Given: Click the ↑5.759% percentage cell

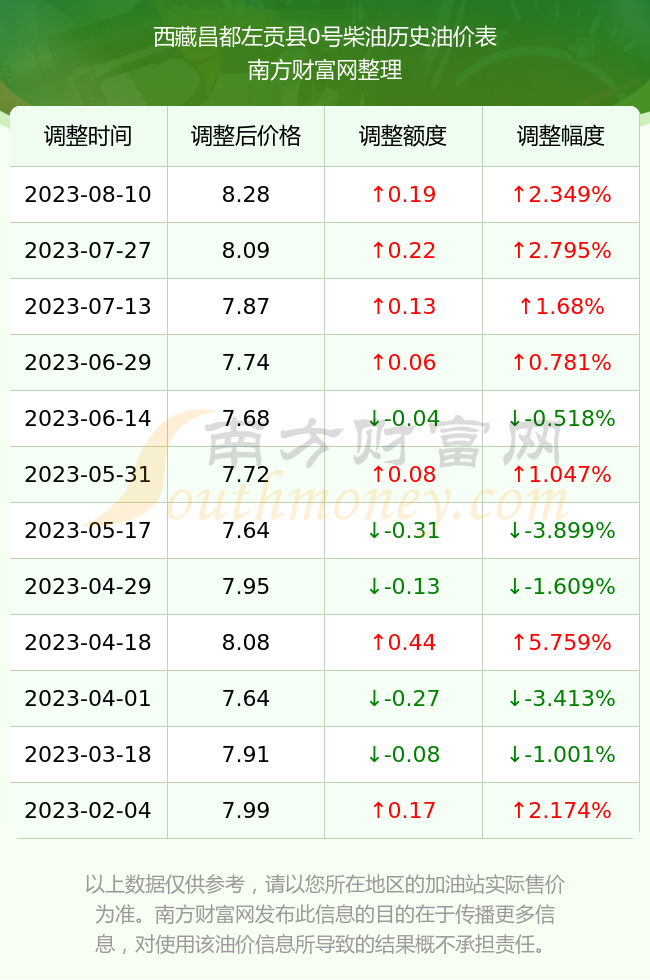Looking at the screenshot, I should pos(561,642).
